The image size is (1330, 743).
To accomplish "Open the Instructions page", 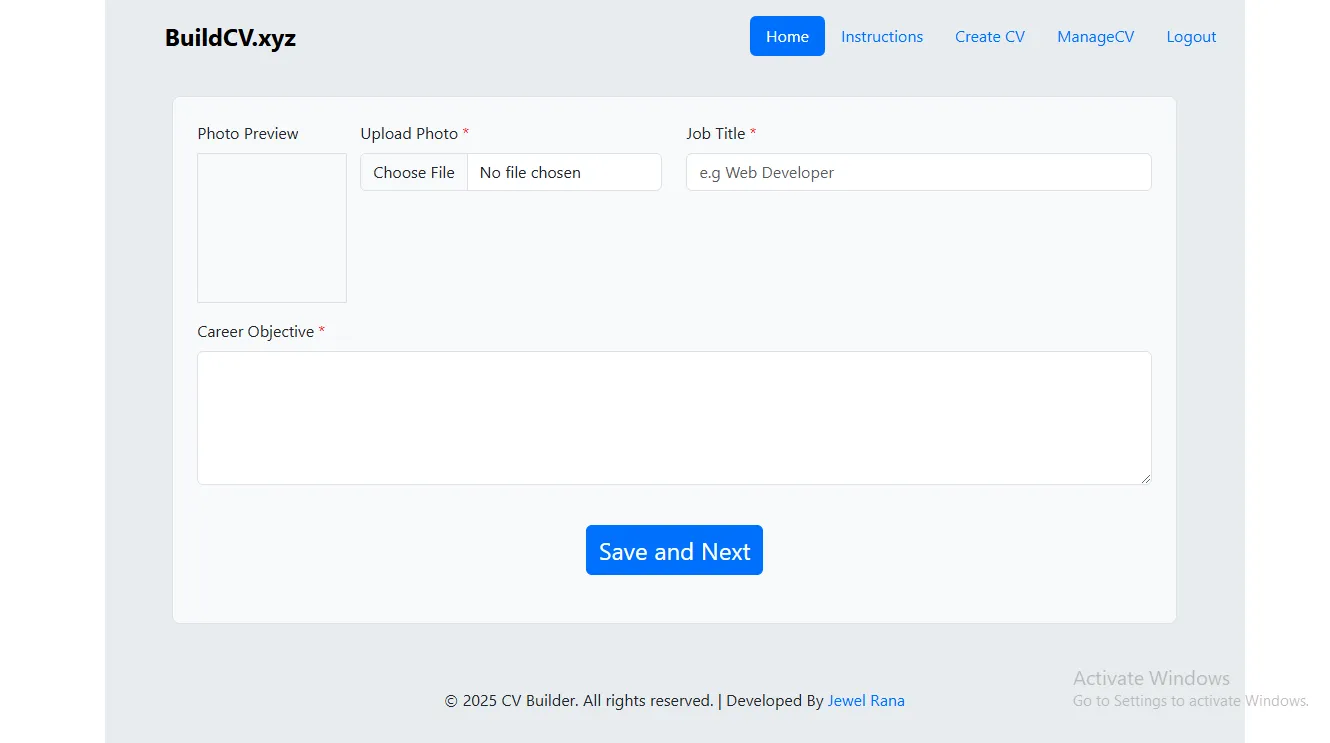I will point(881,37).
